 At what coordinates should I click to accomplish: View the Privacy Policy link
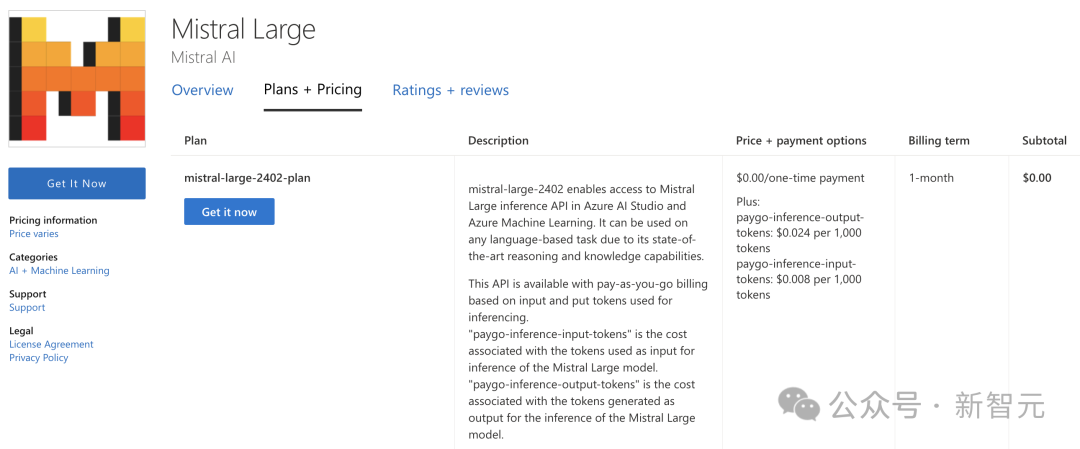tap(39, 358)
